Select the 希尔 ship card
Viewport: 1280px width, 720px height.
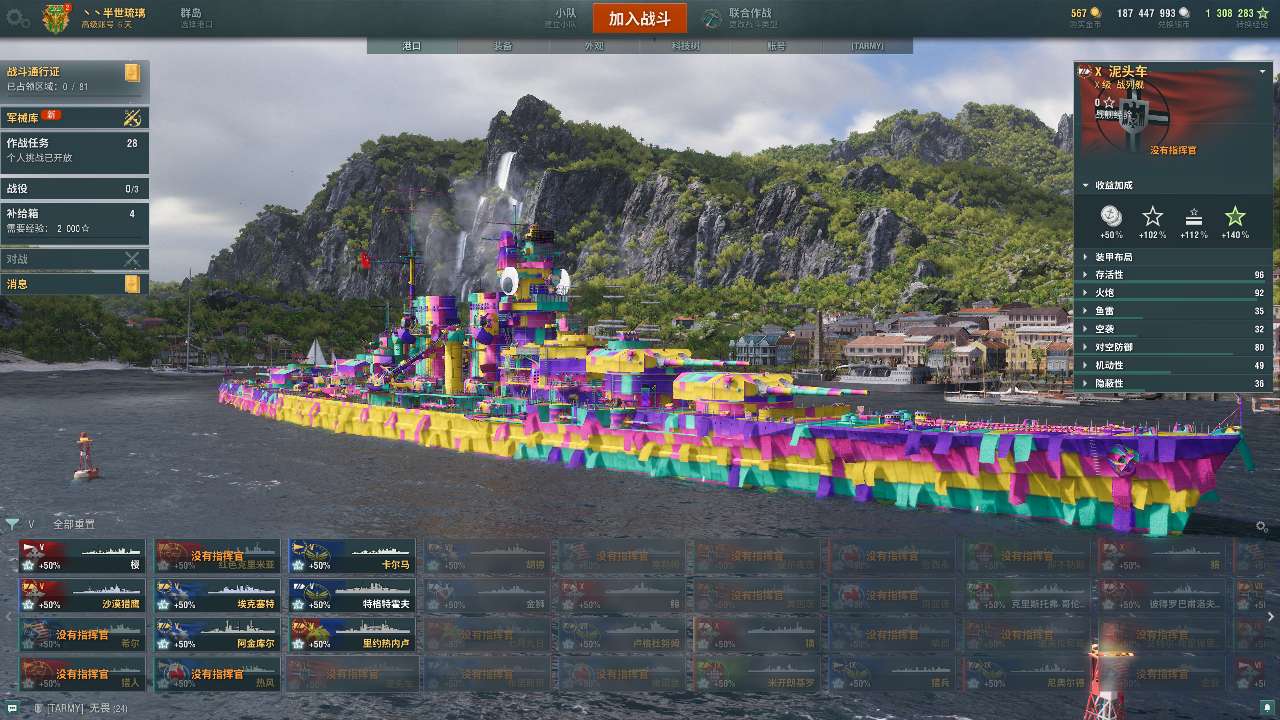pyautogui.click(x=82, y=635)
